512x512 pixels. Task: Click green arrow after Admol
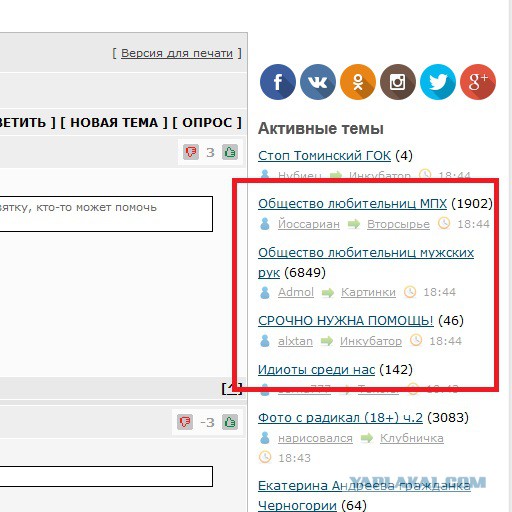point(328,293)
